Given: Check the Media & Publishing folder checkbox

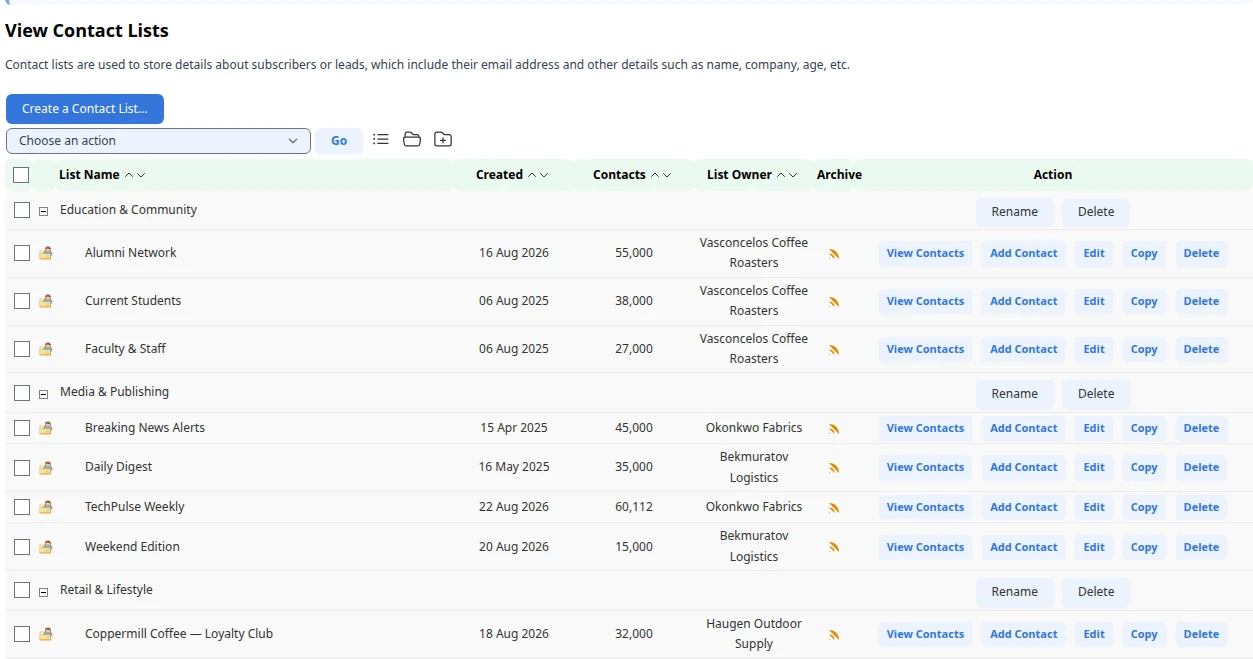Looking at the screenshot, I should point(22,393).
